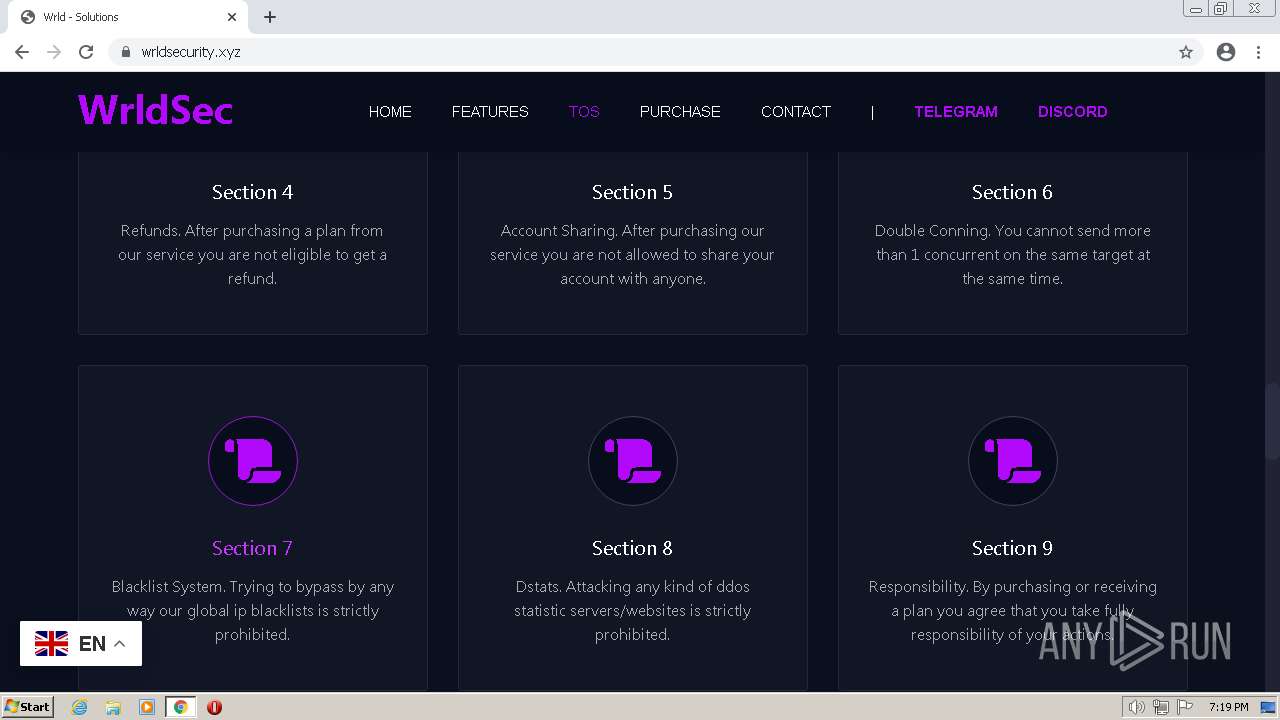Click the UK flag language icon
1280x720 pixels.
(x=52, y=644)
